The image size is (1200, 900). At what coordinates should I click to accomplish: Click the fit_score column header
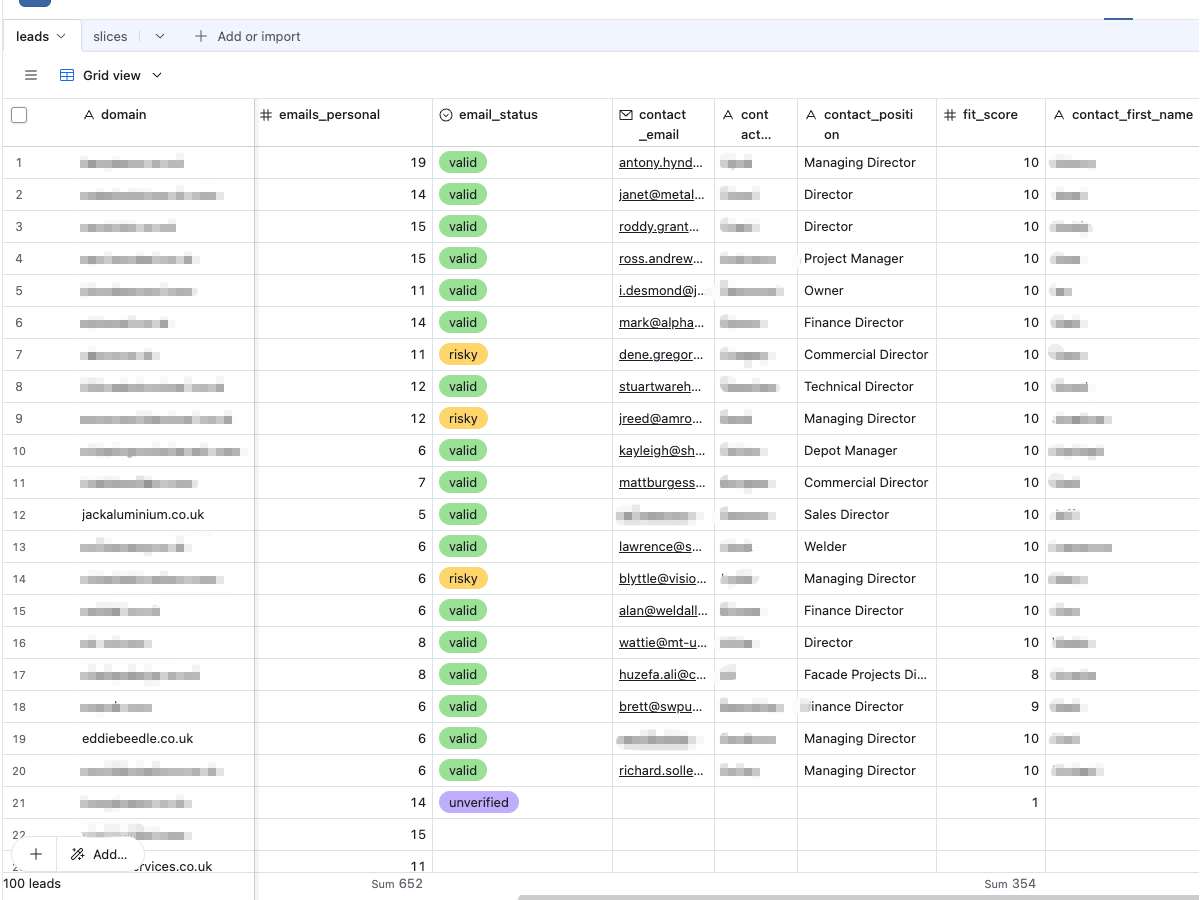point(991,122)
